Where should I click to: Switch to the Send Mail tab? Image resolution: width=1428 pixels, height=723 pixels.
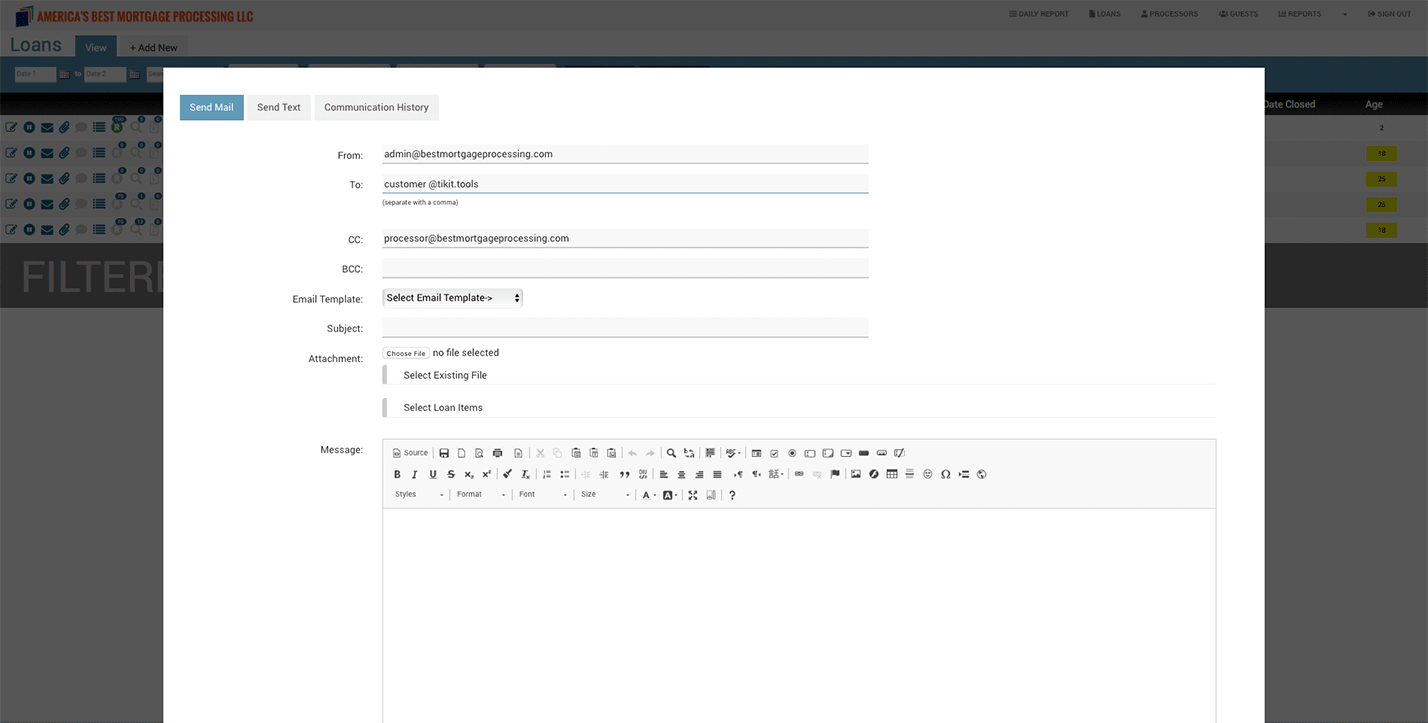point(212,107)
